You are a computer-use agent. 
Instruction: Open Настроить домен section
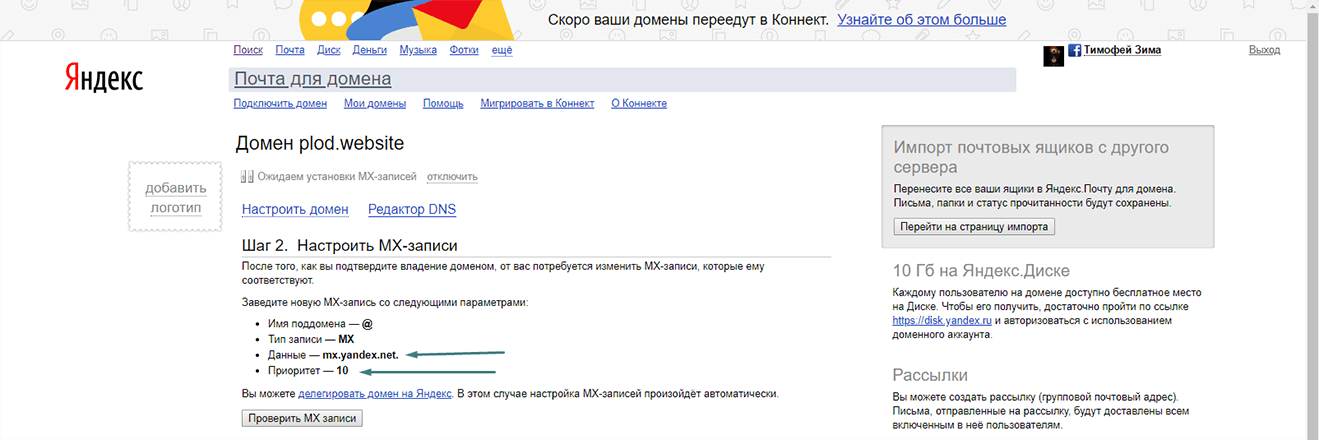(295, 209)
